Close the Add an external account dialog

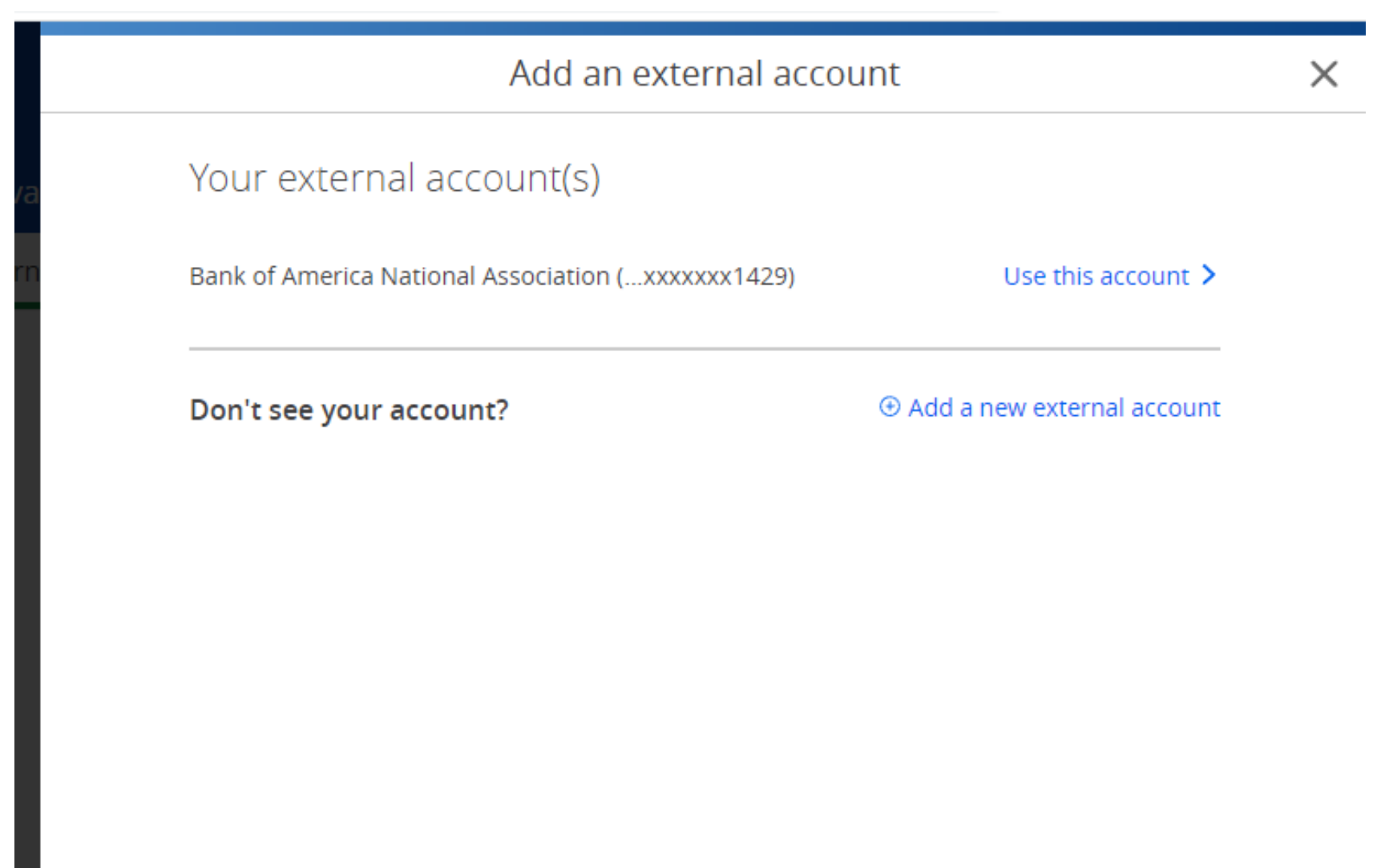[x=1323, y=75]
